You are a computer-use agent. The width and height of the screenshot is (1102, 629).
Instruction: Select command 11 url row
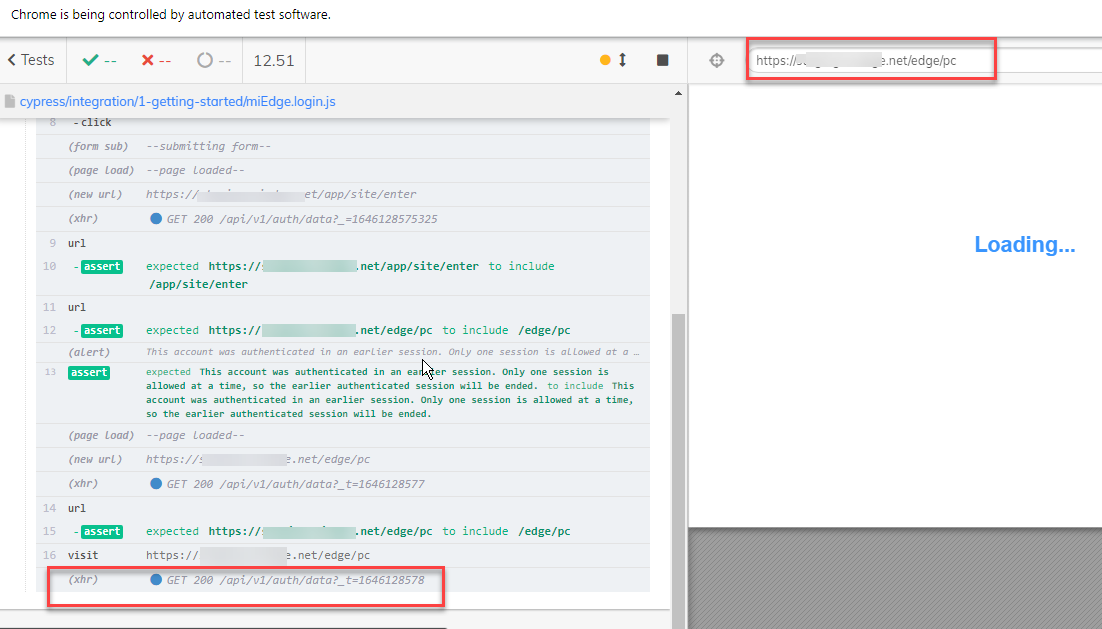(x=343, y=307)
